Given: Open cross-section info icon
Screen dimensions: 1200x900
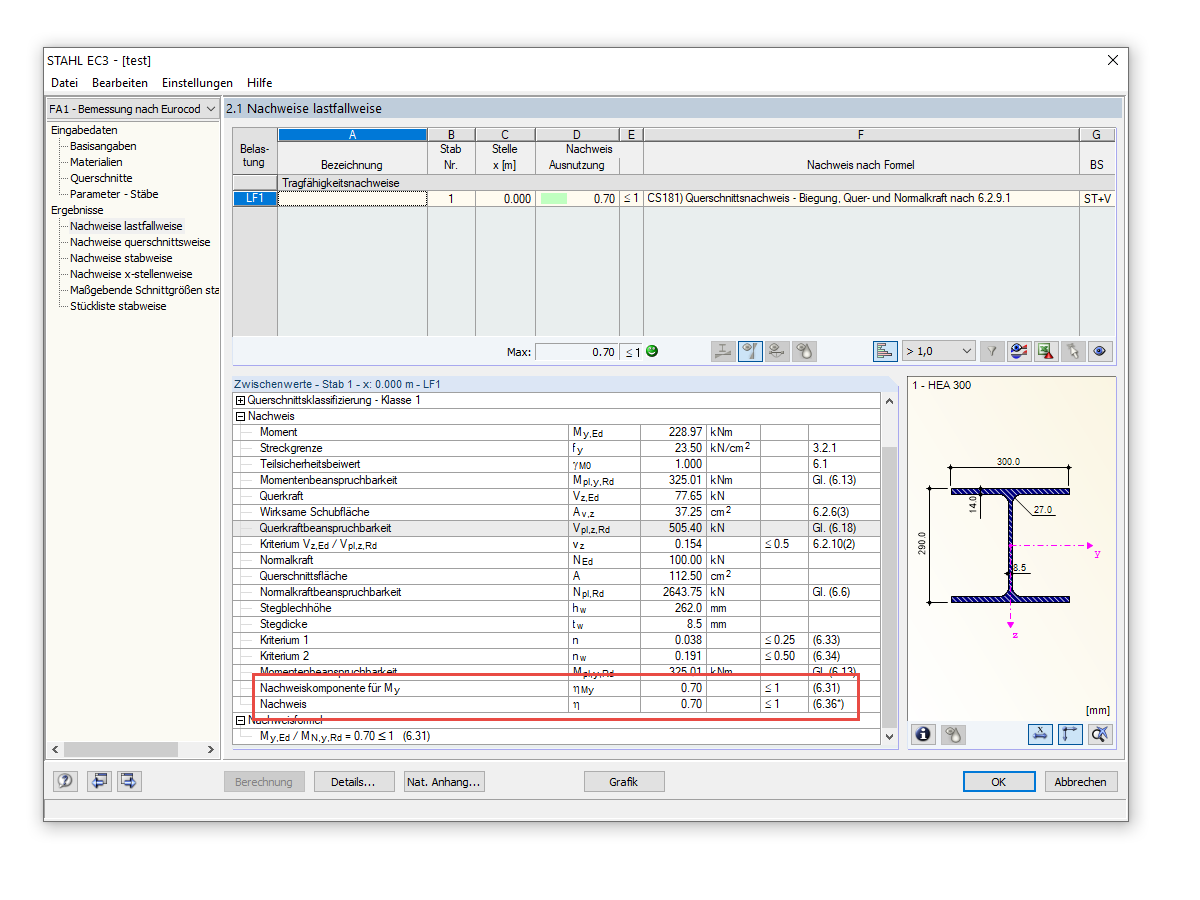Looking at the screenshot, I should coord(923,734).
